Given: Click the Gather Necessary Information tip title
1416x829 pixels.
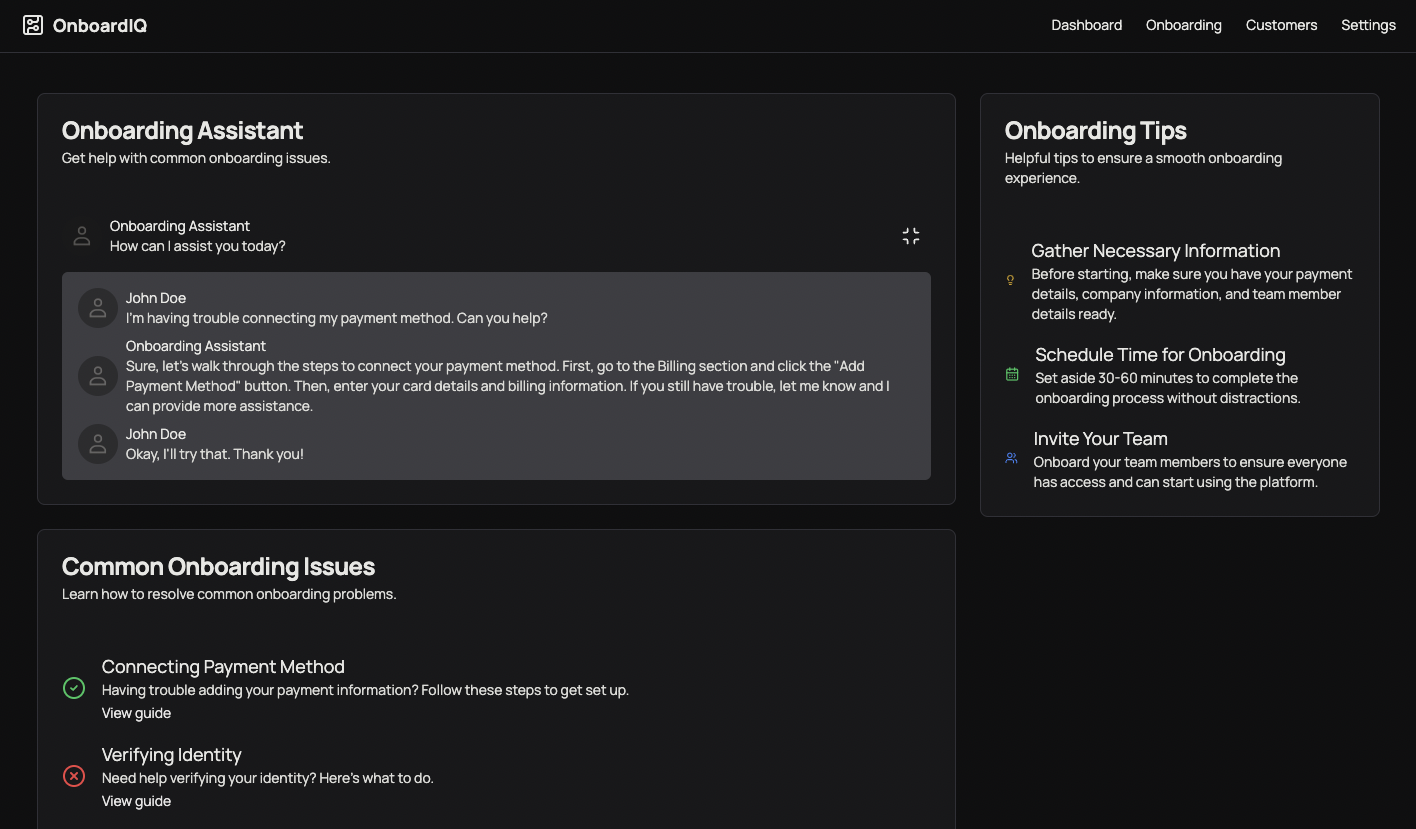Looking at the screenshot, I should [x=1156, y=251].
